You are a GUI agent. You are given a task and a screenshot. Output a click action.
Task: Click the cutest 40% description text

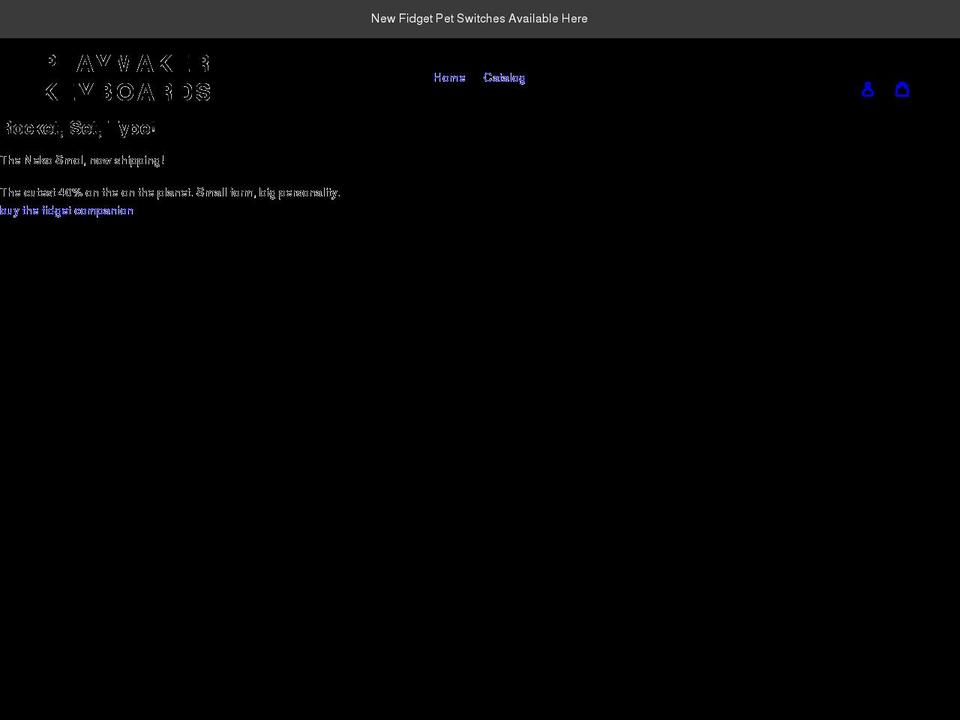(170, 192)
